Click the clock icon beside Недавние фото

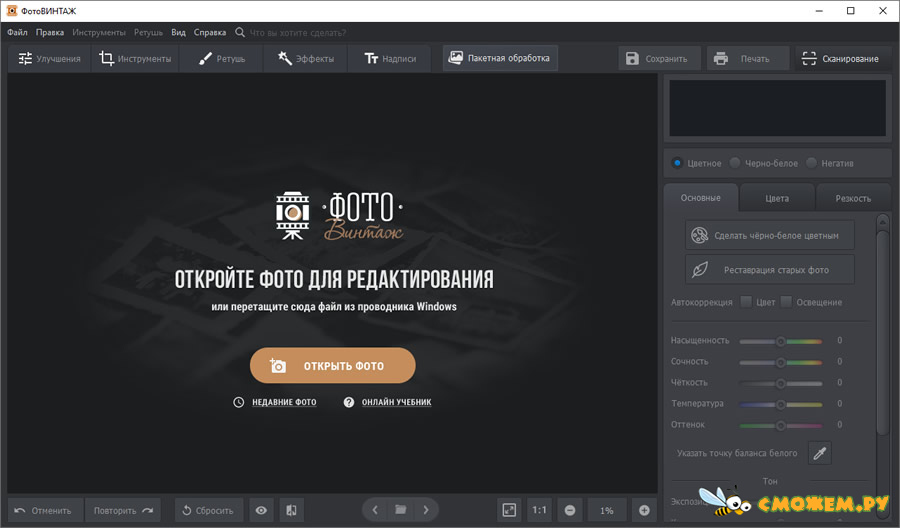239,402
